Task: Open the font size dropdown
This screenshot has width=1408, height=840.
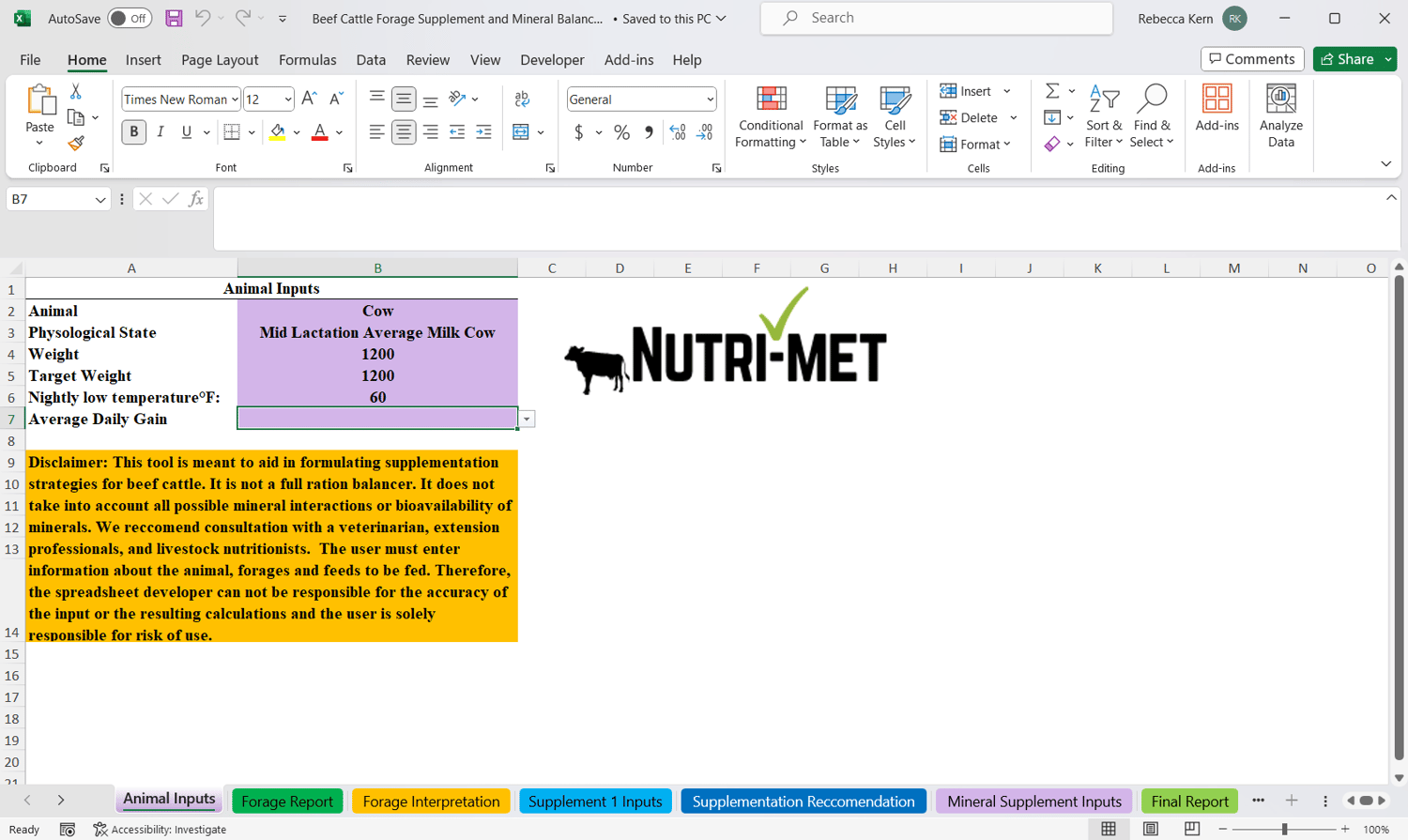Action: point(287,99)
